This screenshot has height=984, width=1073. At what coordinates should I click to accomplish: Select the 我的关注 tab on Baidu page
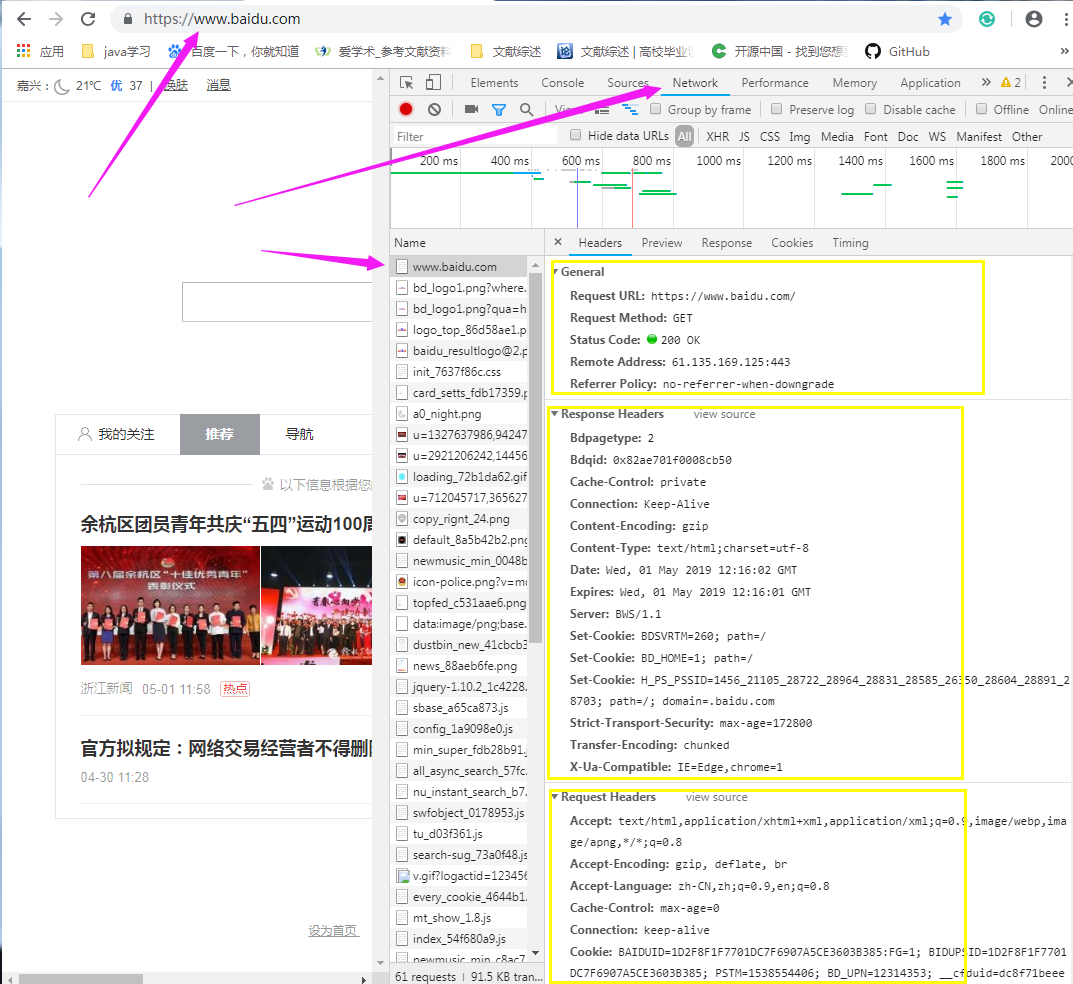pyautogui.click(x=118, y=435)
